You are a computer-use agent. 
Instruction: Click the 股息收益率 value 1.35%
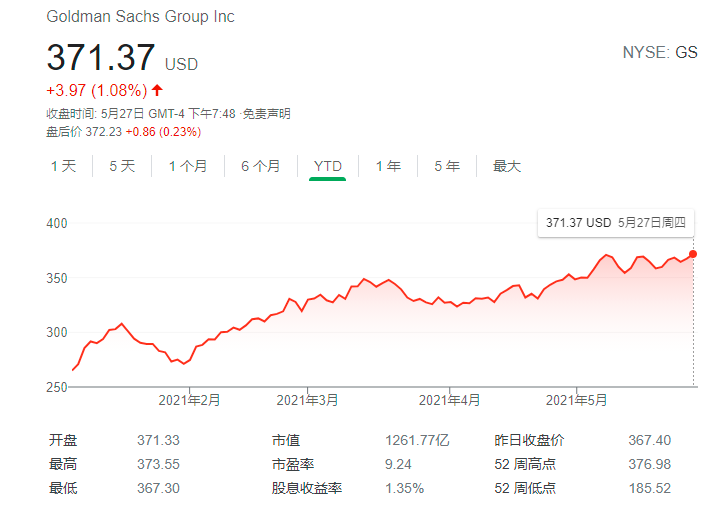[404, 488]
